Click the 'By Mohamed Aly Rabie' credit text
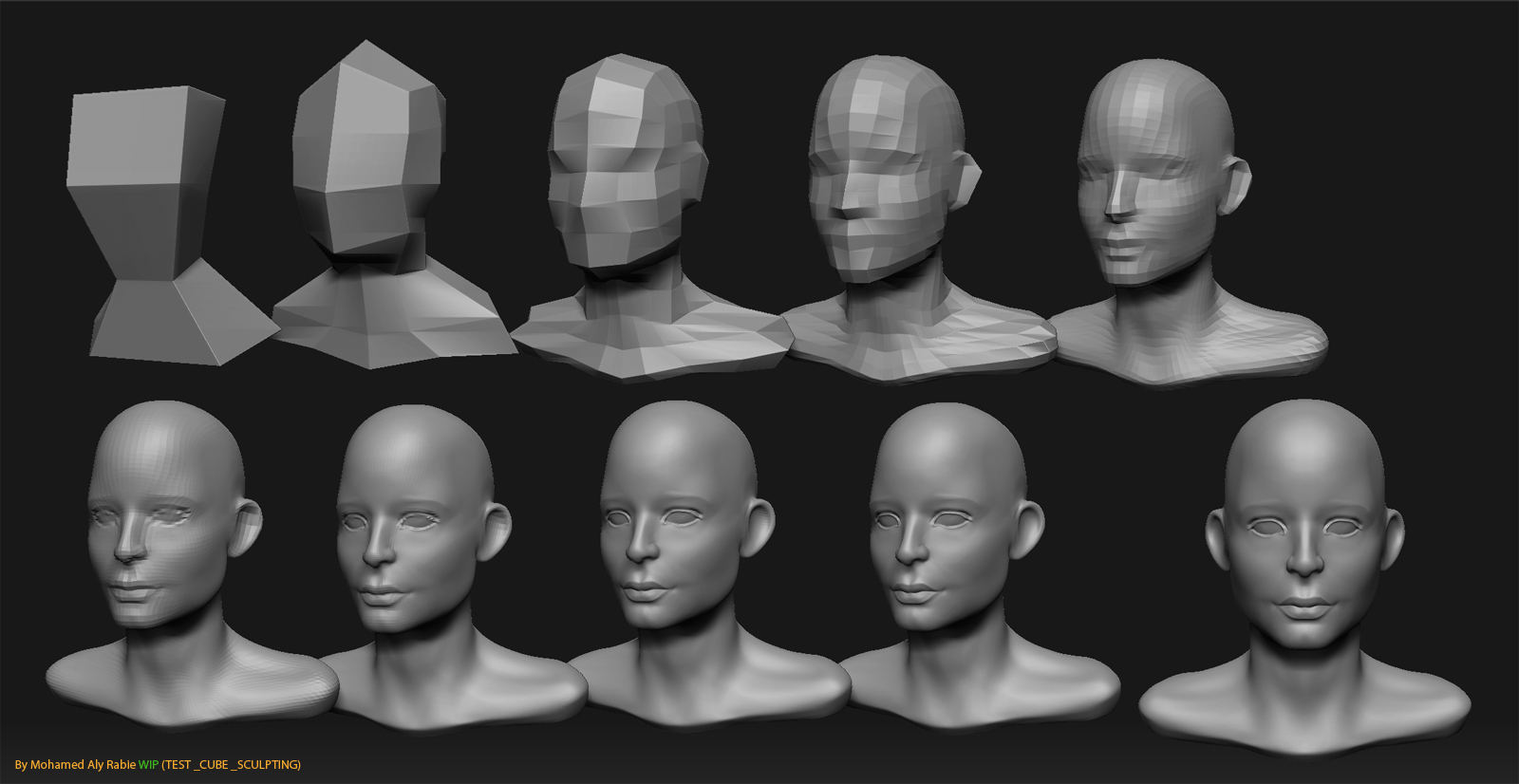This screenshot has height=784, width=1519. [75, 764]
